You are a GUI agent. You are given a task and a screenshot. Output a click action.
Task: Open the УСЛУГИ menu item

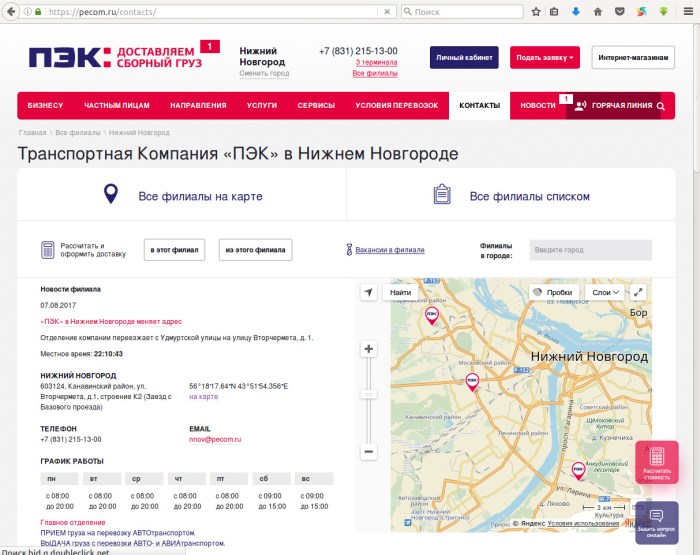(x=262, y=106)
